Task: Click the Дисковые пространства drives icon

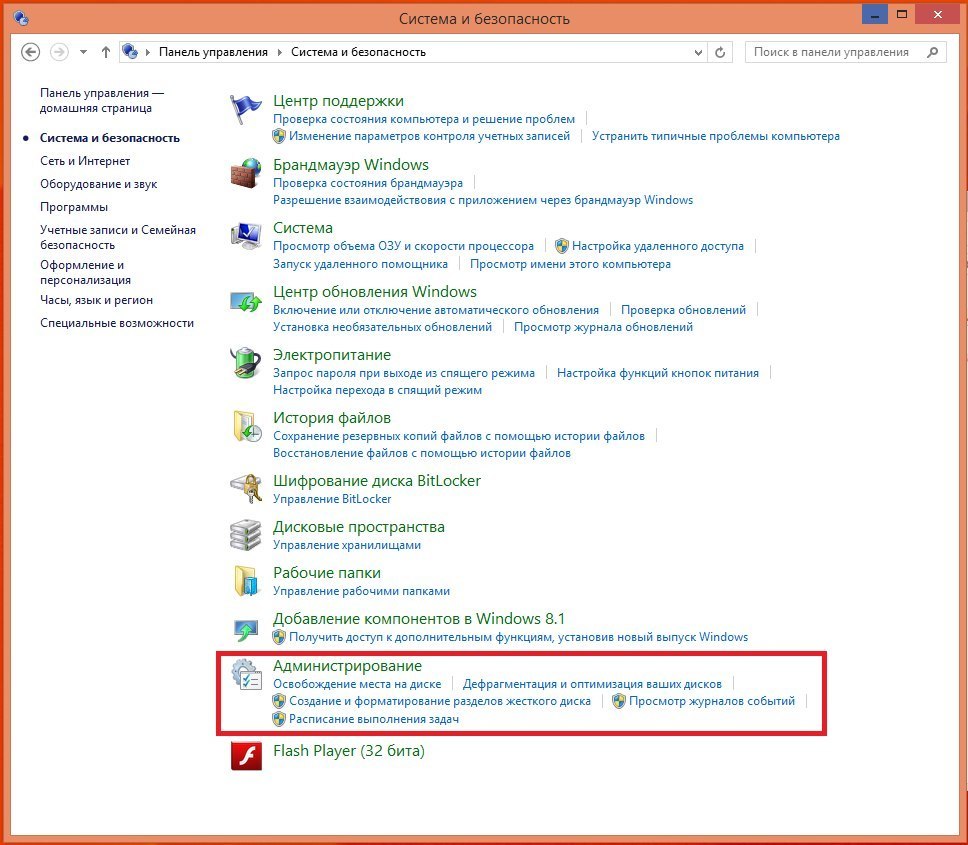Action: (x=246, y=534)
